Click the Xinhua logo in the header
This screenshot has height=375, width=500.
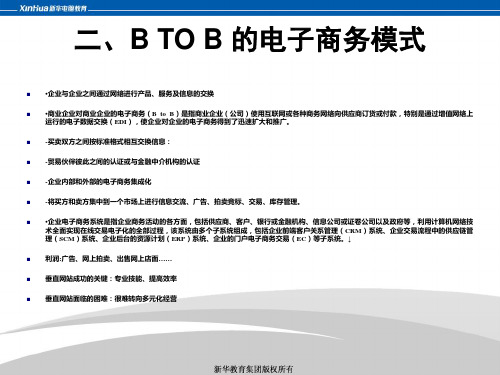53,8
